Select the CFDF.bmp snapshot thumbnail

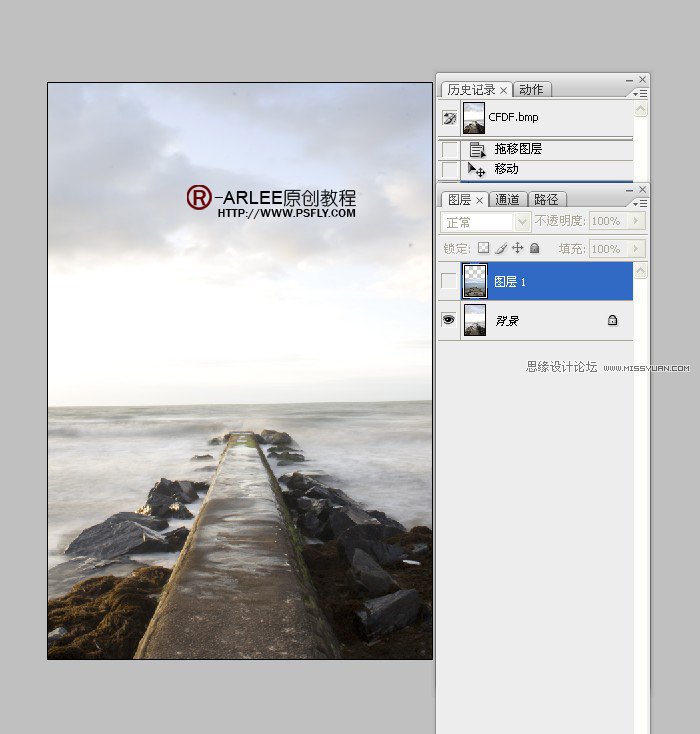coord(474,117)
